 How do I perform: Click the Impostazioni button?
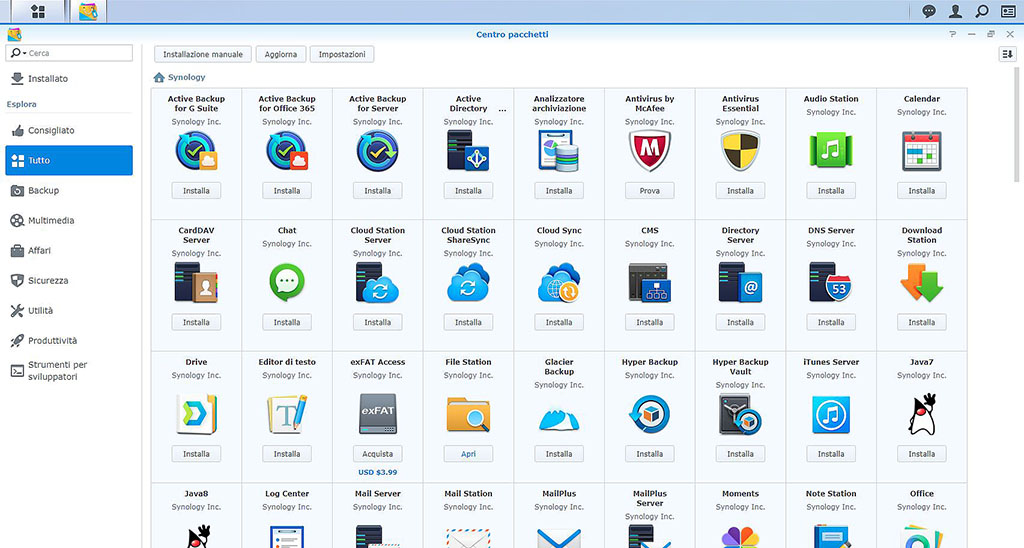[342, 54]
